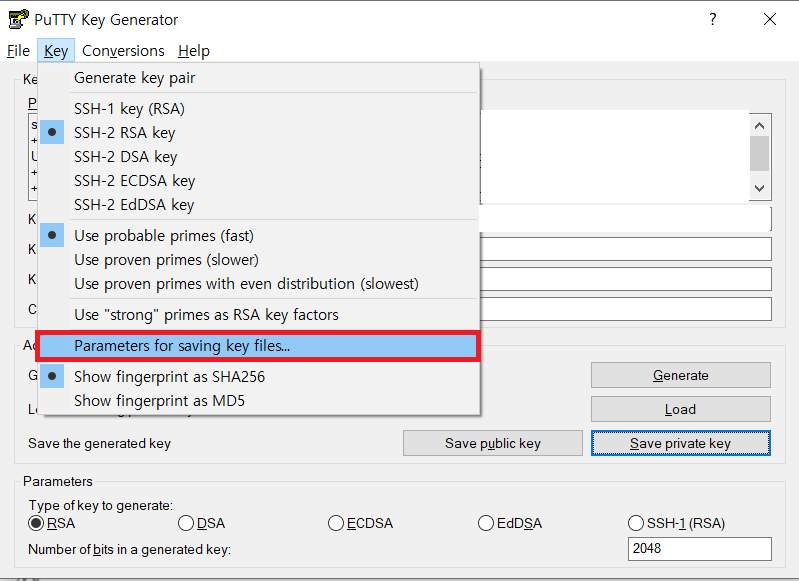Screen dimensions: 799x581
Task: Click Save private key button
Action: point(680,443)
